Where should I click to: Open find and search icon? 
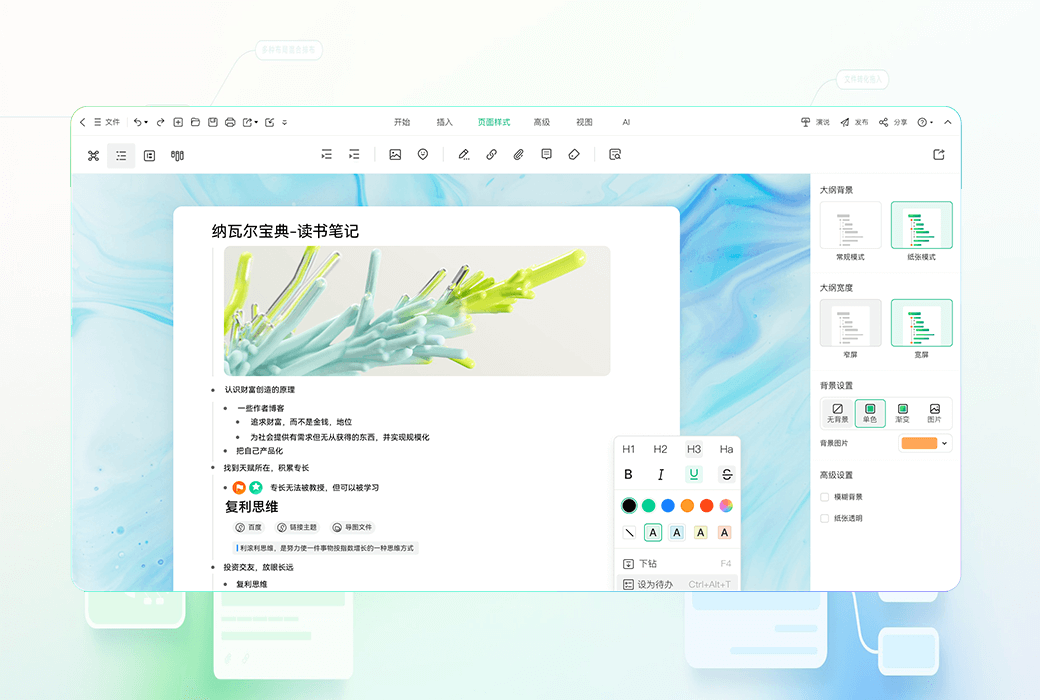pos(615,155)
